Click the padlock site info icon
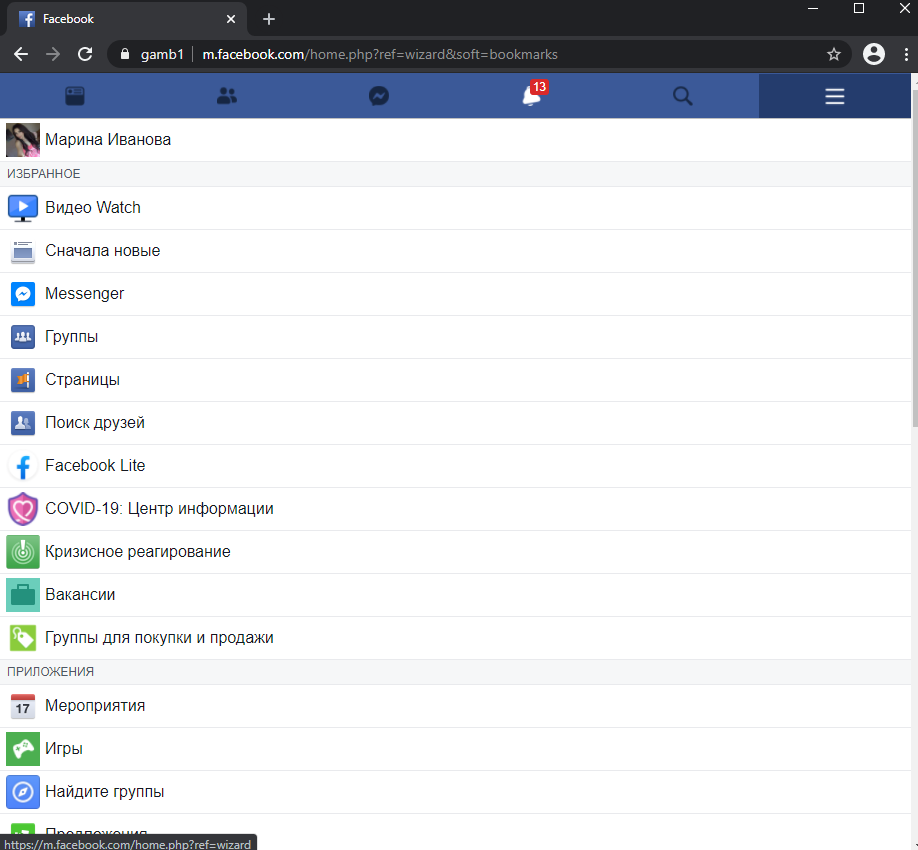 (124, 54)
